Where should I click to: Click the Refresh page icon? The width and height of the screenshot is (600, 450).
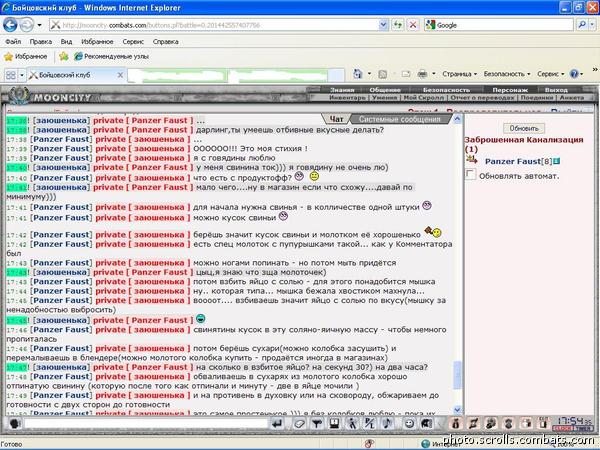pyautogui.click(x=398, y=25)
